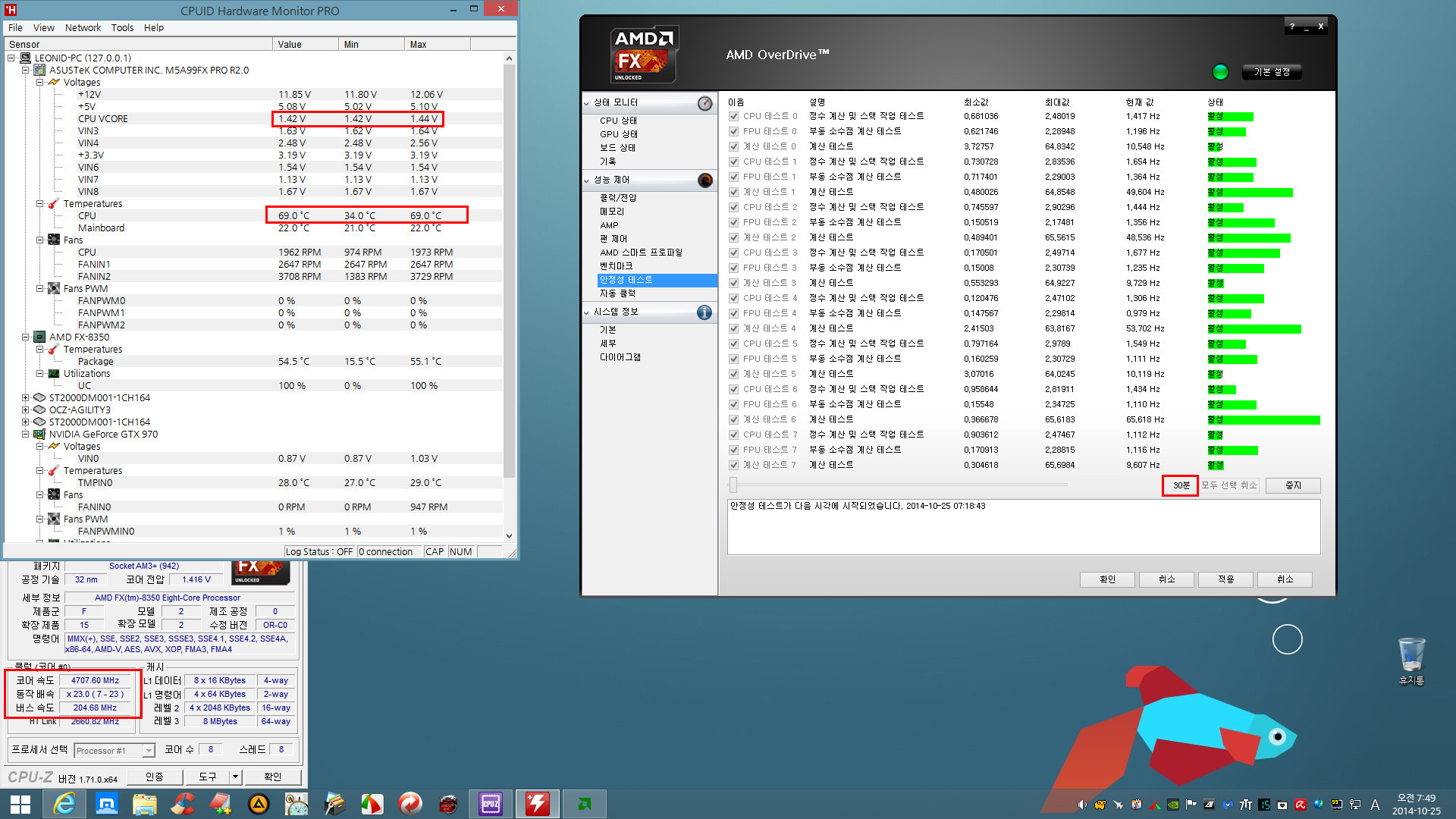Collapse the LEONID-PC root node in HWMonitor
Image resolution: width=1456 pixels, height=819 pixels.
coord(11,58)
